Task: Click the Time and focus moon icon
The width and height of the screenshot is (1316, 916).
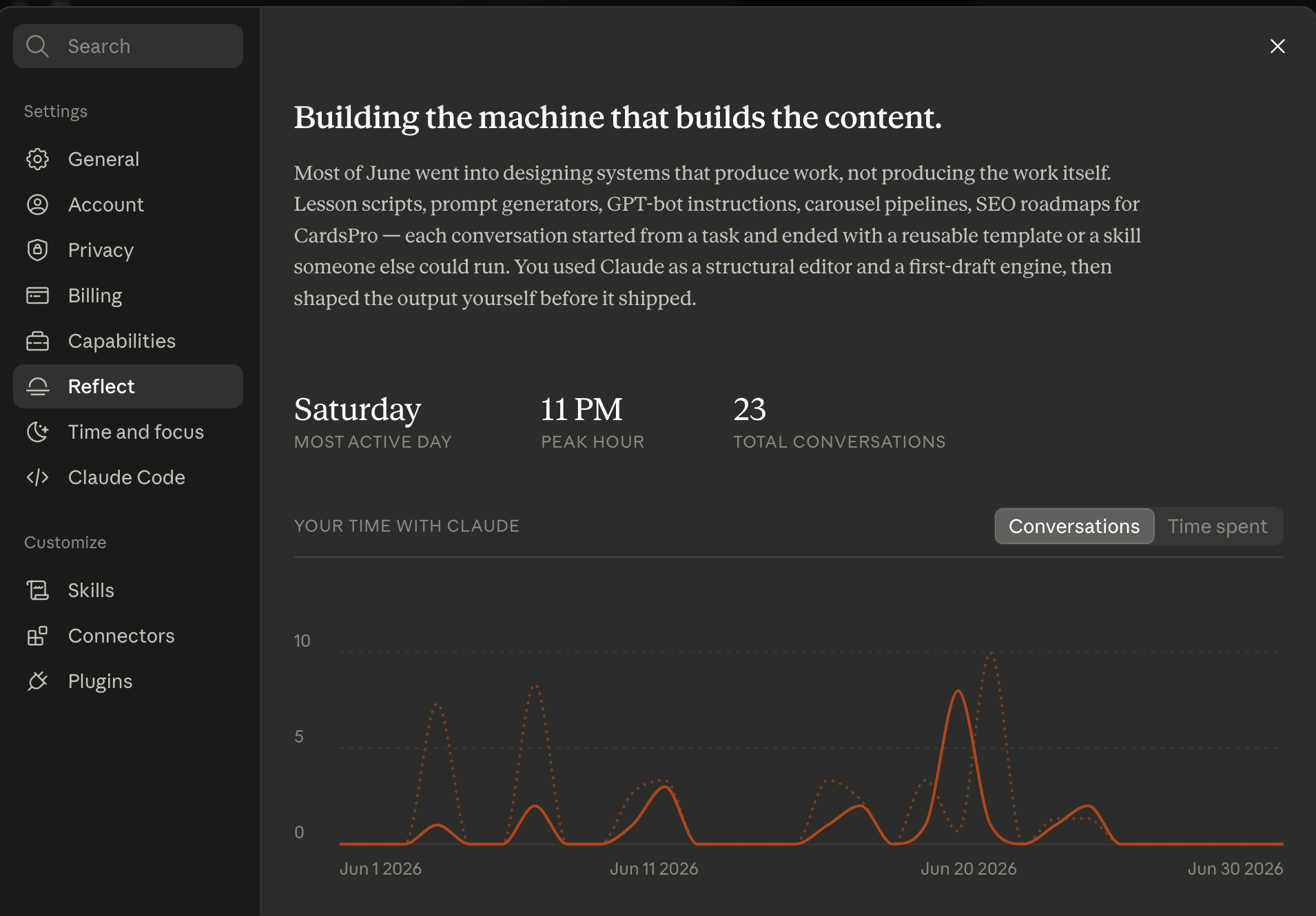Action: pos(37,432)
